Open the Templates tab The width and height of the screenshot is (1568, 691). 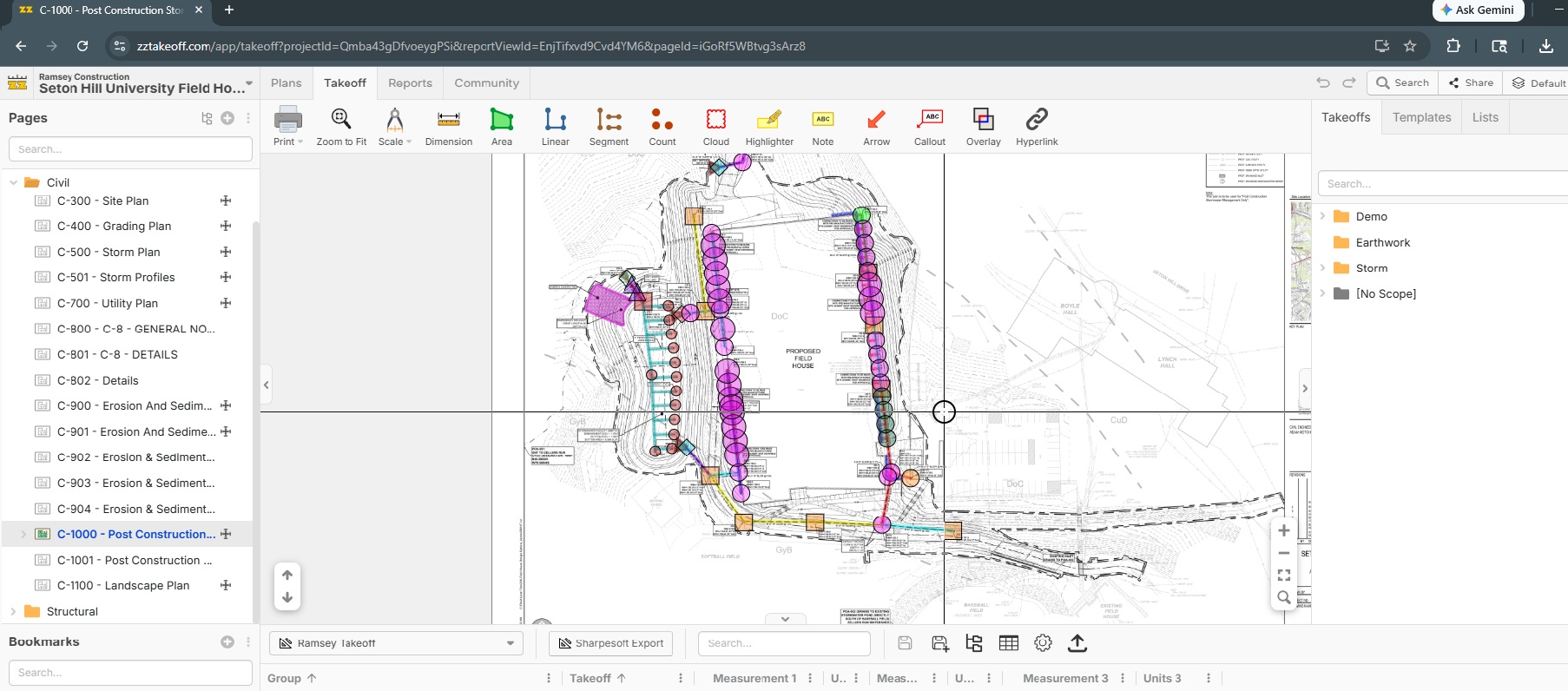[x=1421, y=117]
